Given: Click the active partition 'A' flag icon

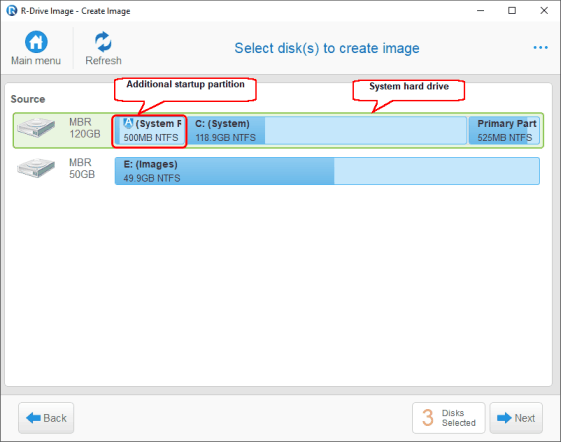Looking at the screenshot, I should coord(128,123).
